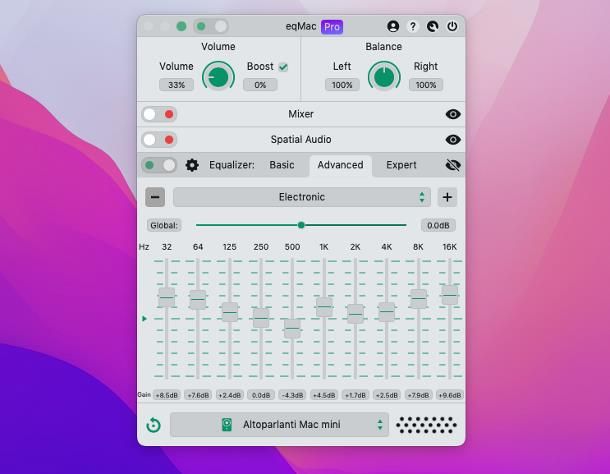Click the 2K band slider handle
The width and height of the screenshot is (610, 474).
[355, 314]
